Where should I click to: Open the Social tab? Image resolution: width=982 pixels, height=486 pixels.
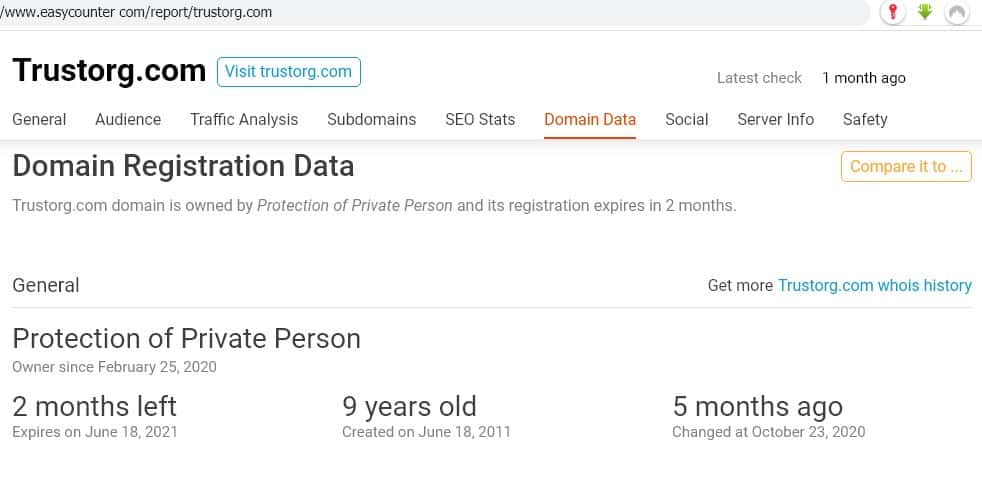686,119
